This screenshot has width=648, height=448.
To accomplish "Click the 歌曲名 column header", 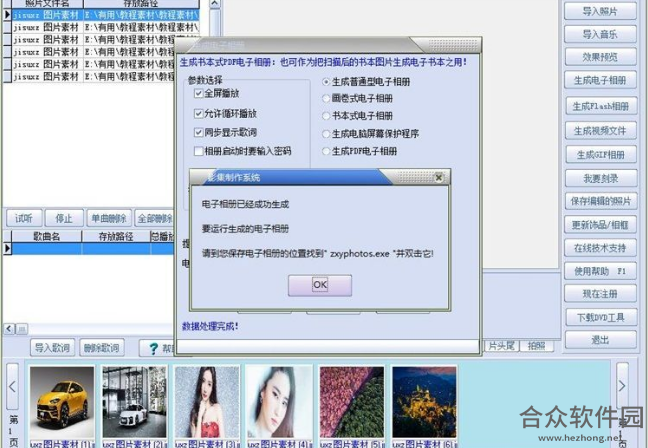I will click(47, 236).
